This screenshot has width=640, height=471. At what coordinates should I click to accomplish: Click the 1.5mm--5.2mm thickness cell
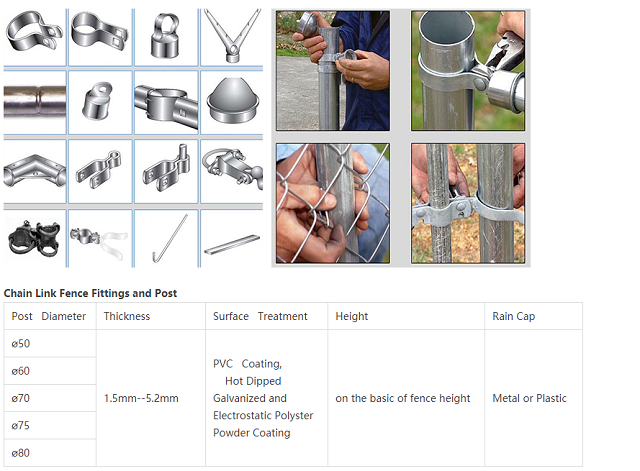[x=151, y=398]
